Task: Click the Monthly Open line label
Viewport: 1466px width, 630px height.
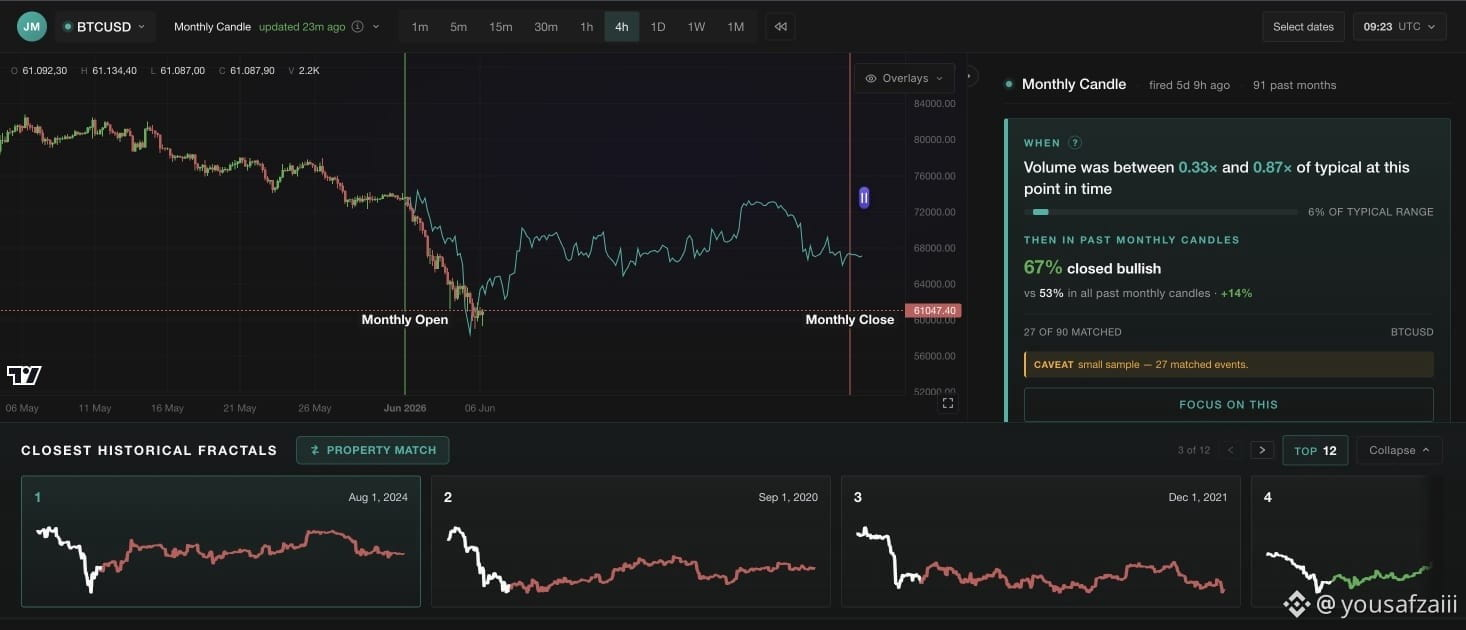Action: click(x=405, y=320)
